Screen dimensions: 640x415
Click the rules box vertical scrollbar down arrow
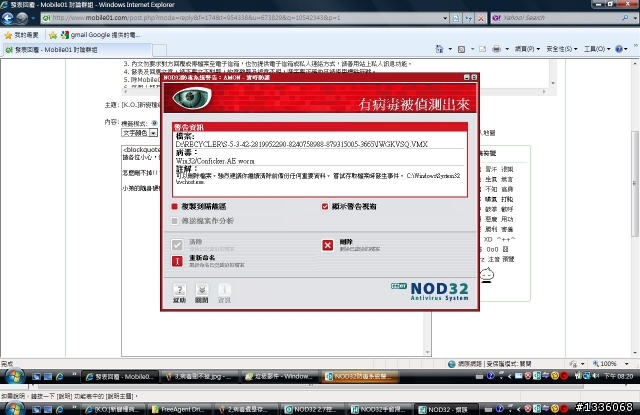click(x=553, y=83)
